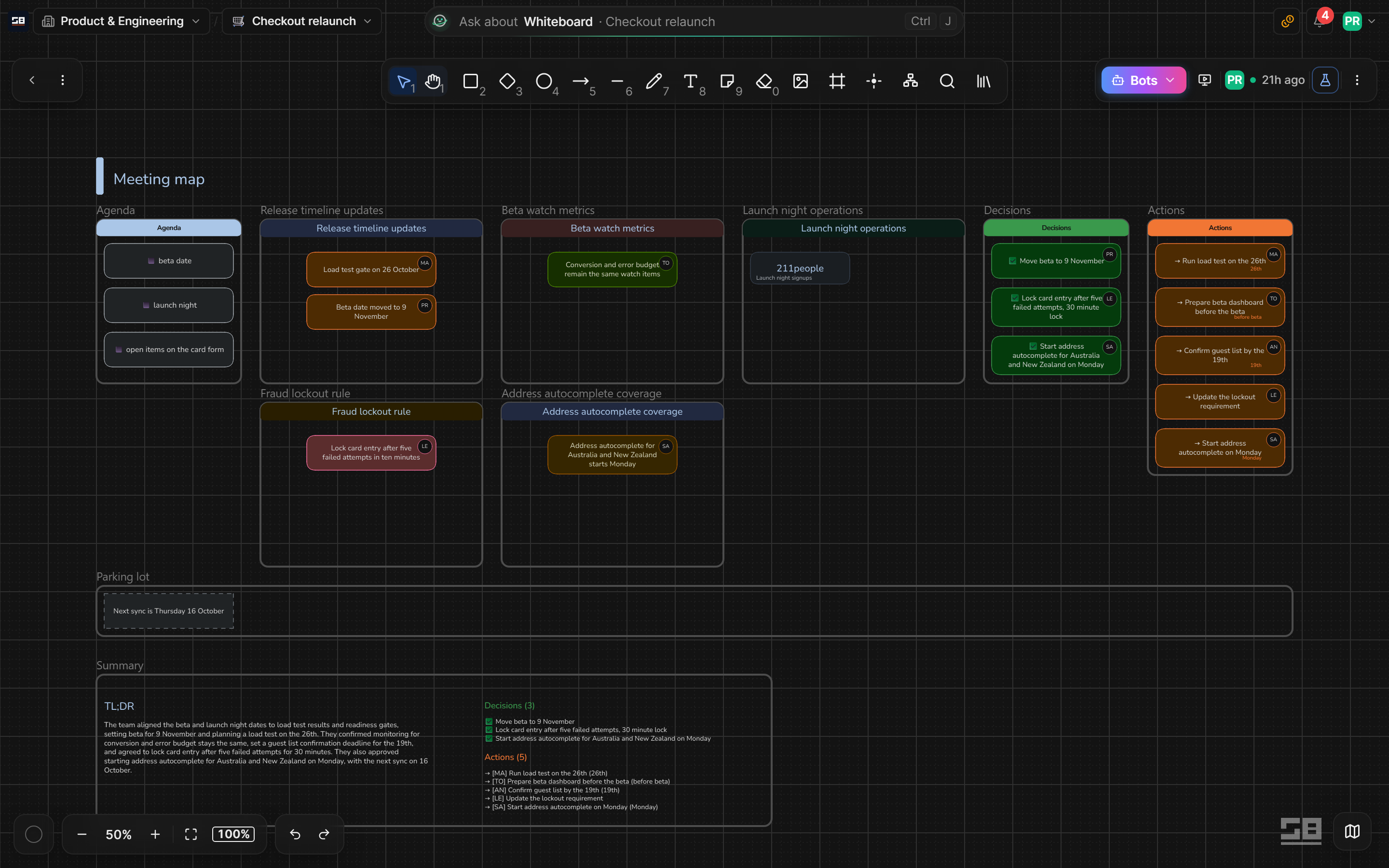
Task: Select the ellipse shape tool
Action: point(544,81)
